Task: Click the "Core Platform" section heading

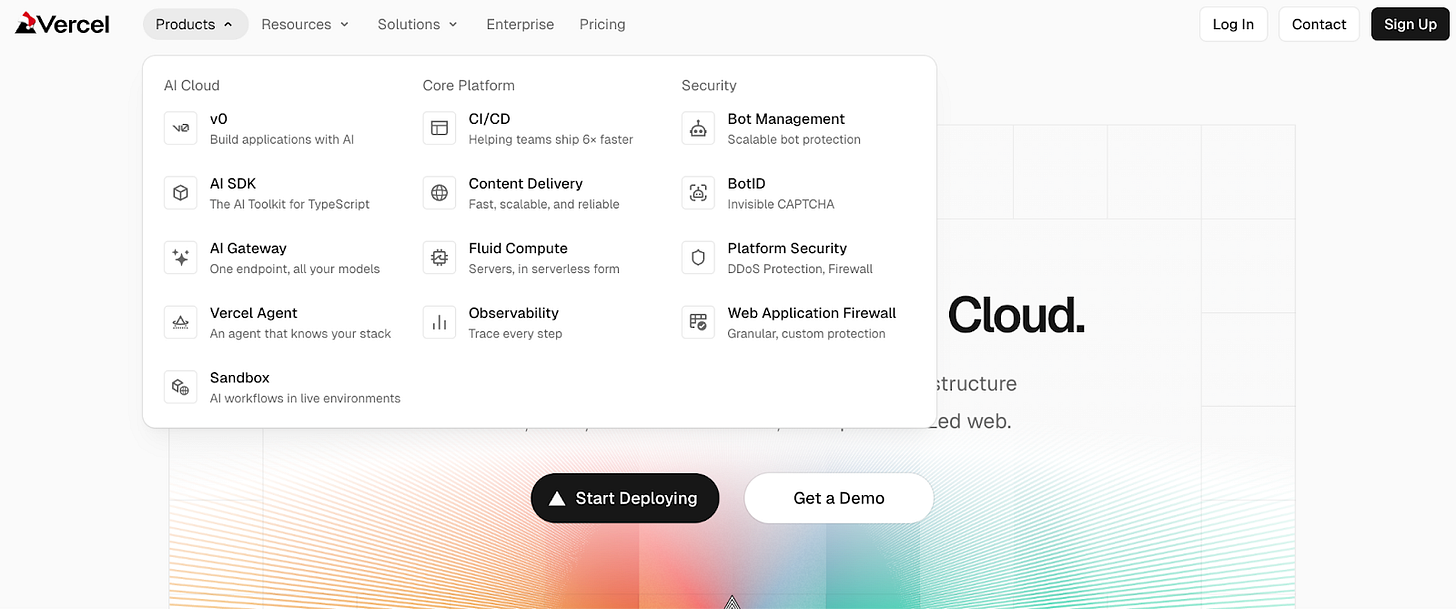Action: (x=469, y=85)
